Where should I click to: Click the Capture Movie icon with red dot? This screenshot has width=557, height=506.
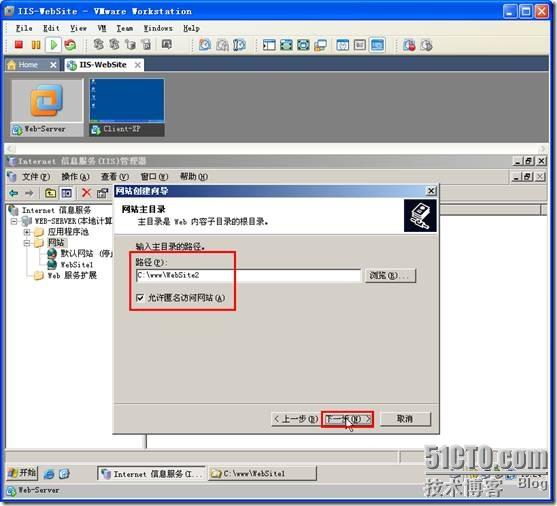pyautogui.click(x=409, y=45)
